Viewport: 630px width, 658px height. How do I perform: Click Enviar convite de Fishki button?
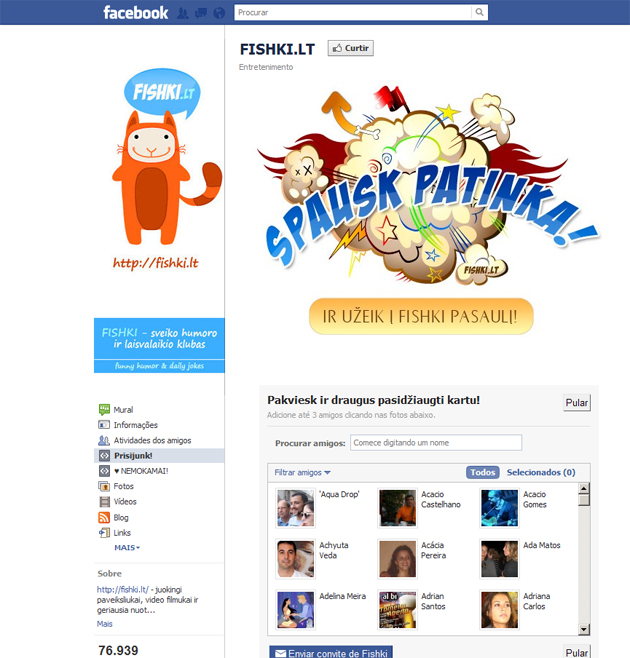point(331,653)
